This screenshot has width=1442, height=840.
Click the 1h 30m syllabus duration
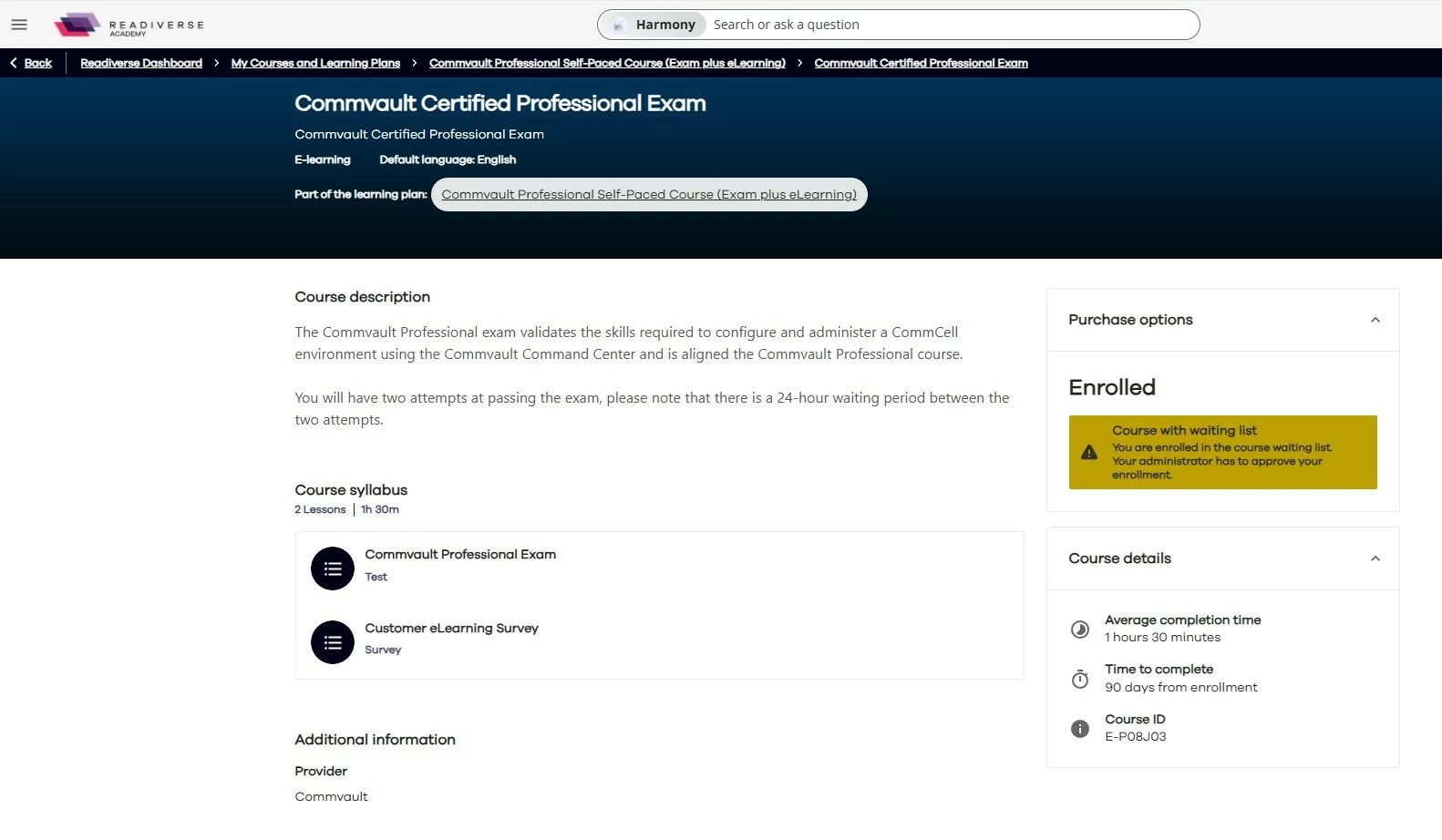380,509
